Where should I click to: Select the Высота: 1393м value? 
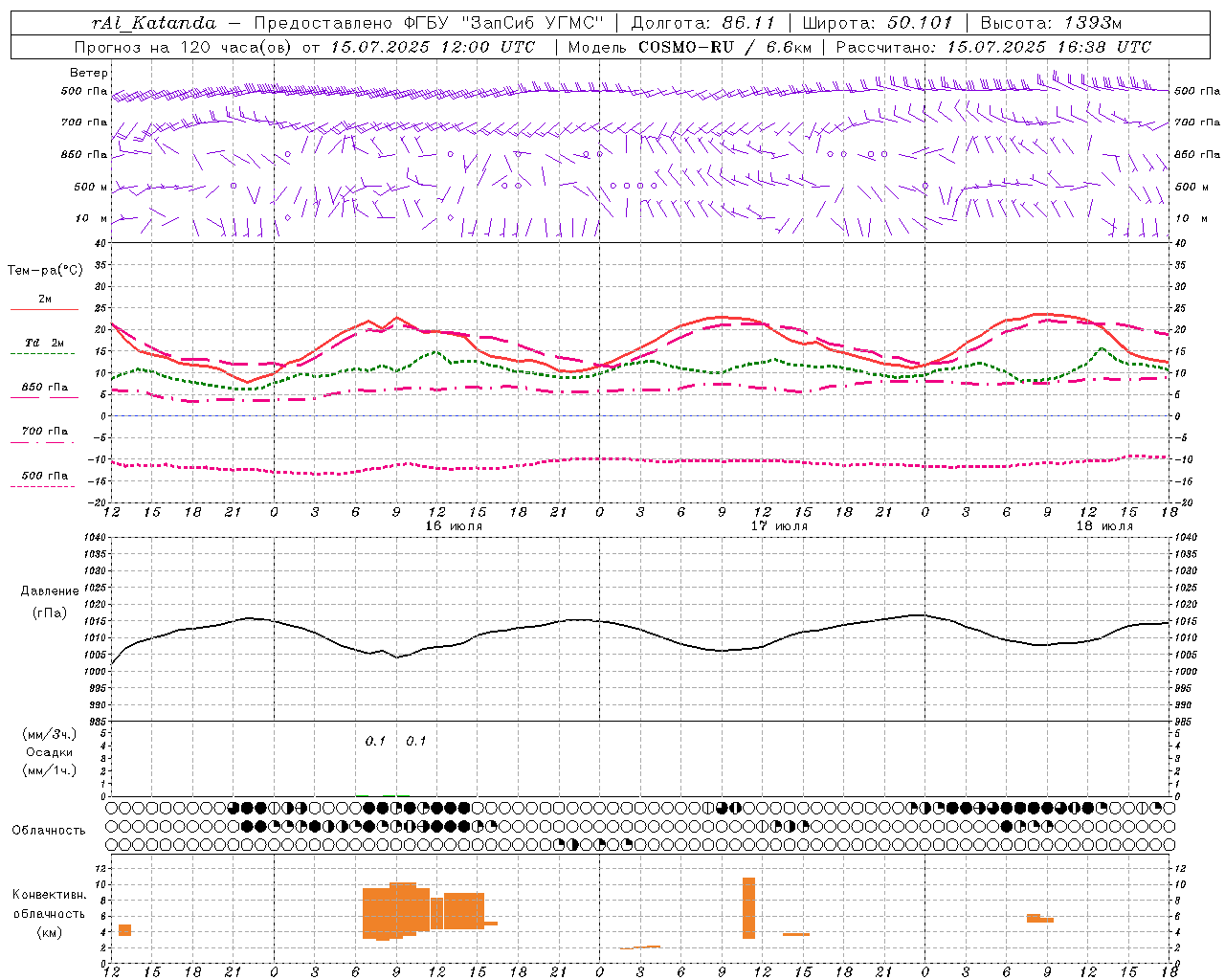pyautogui.click(x=1051, y=23)
